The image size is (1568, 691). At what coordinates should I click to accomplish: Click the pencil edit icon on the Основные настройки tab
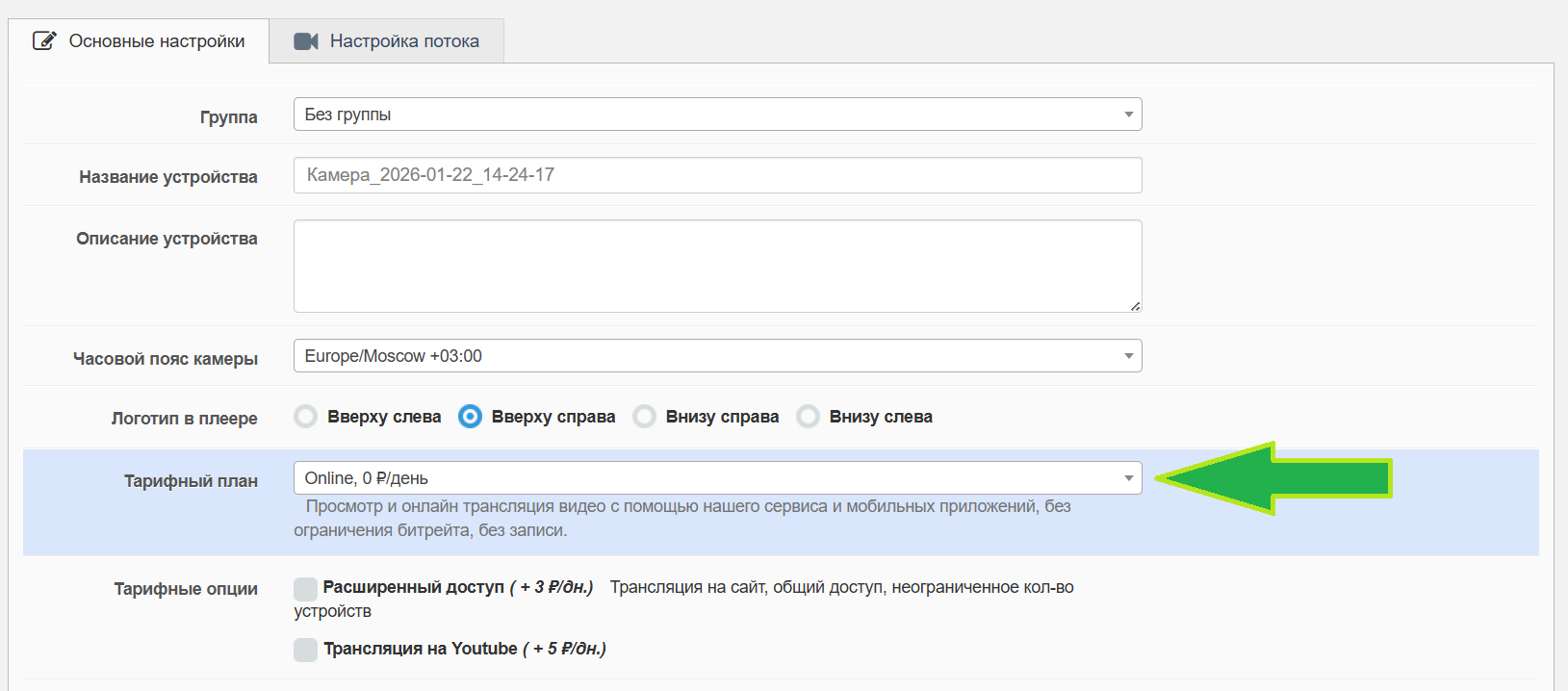[x=44, y=40]
